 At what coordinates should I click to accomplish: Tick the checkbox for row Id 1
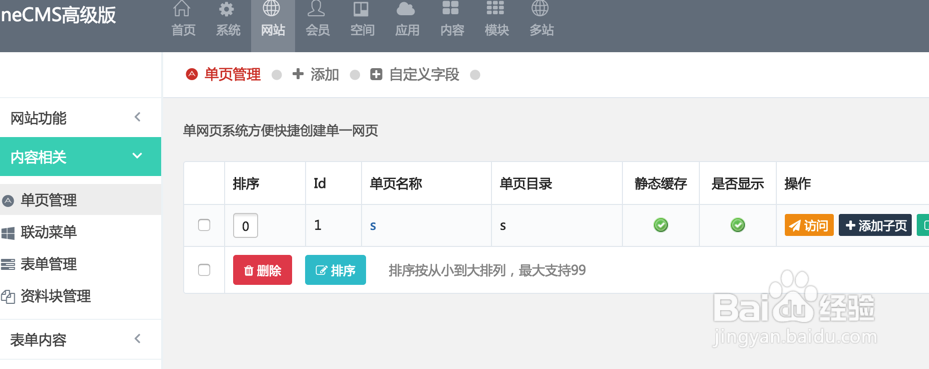[x=204, y=225]
